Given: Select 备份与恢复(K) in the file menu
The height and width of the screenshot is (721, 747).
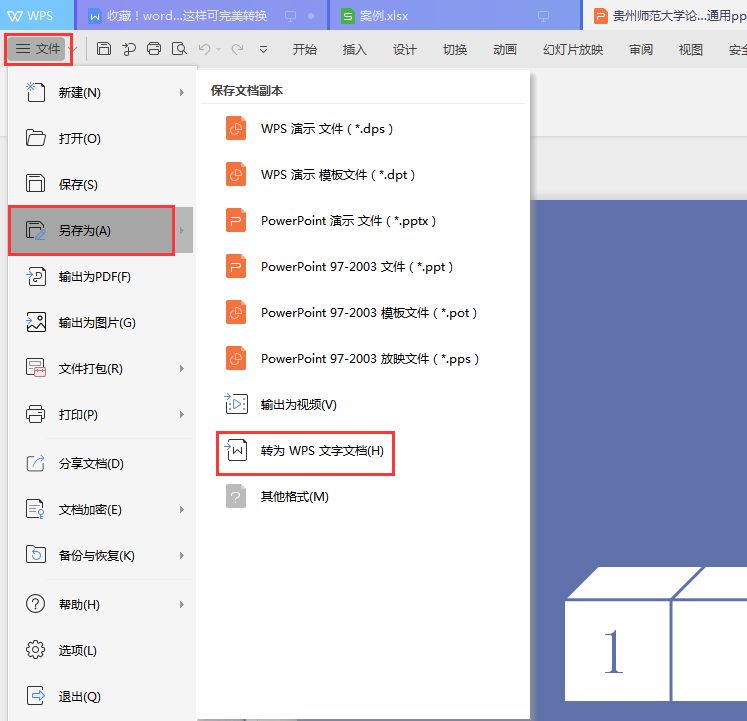Looking at the screenshot, I should coord(101,556).
